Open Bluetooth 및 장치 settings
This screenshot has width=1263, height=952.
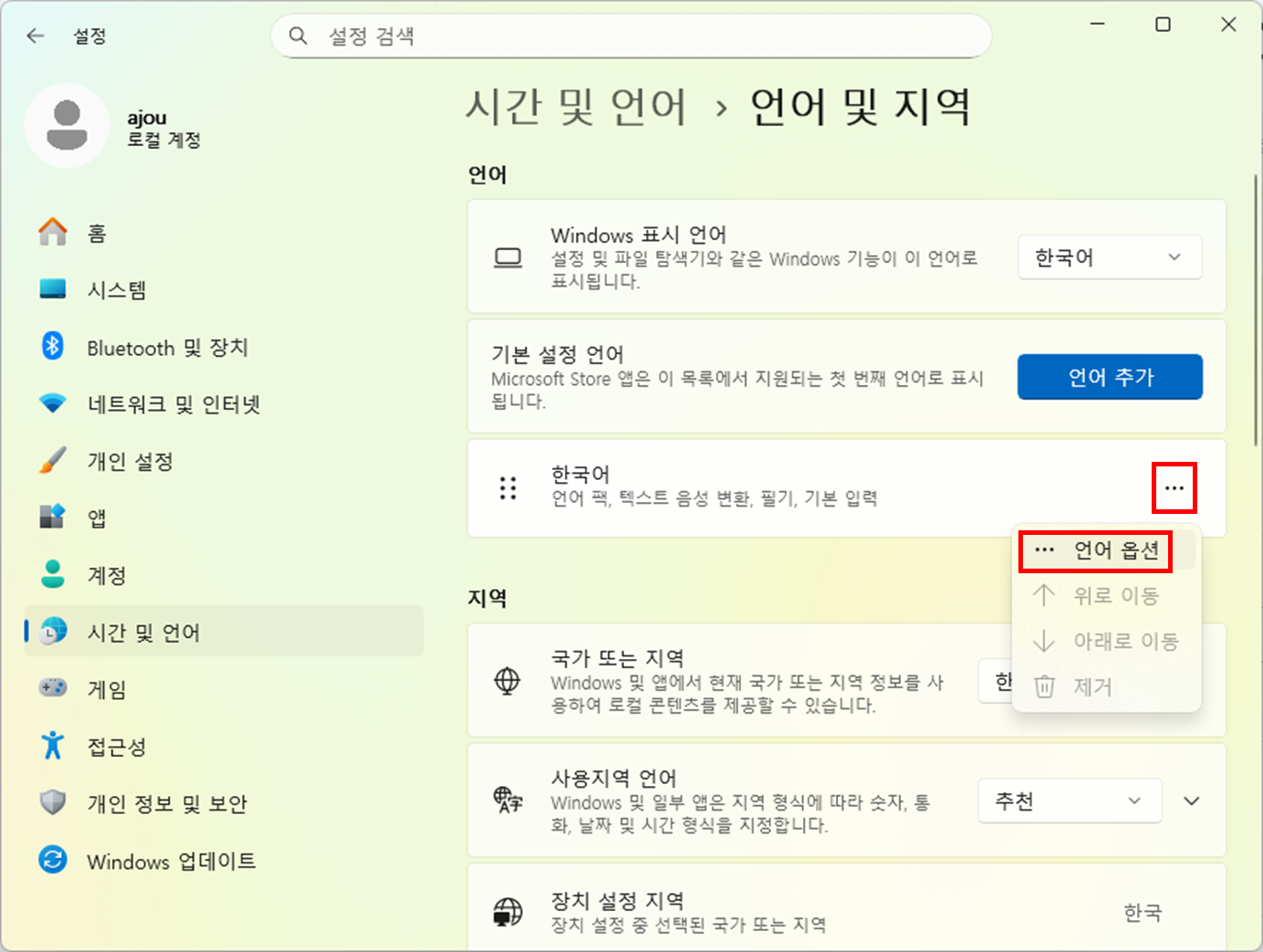click(166, 348)
